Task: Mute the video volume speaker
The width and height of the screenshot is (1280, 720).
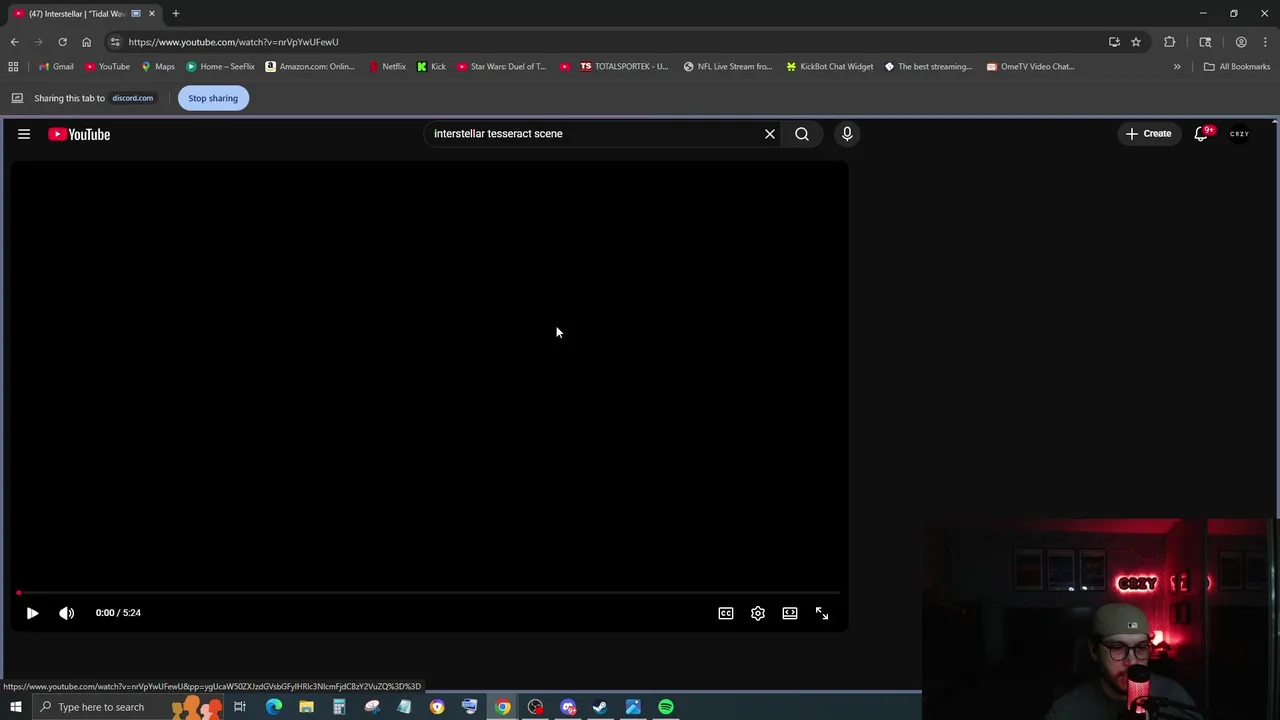Action: pyautogui.click(x=66, y=613)
